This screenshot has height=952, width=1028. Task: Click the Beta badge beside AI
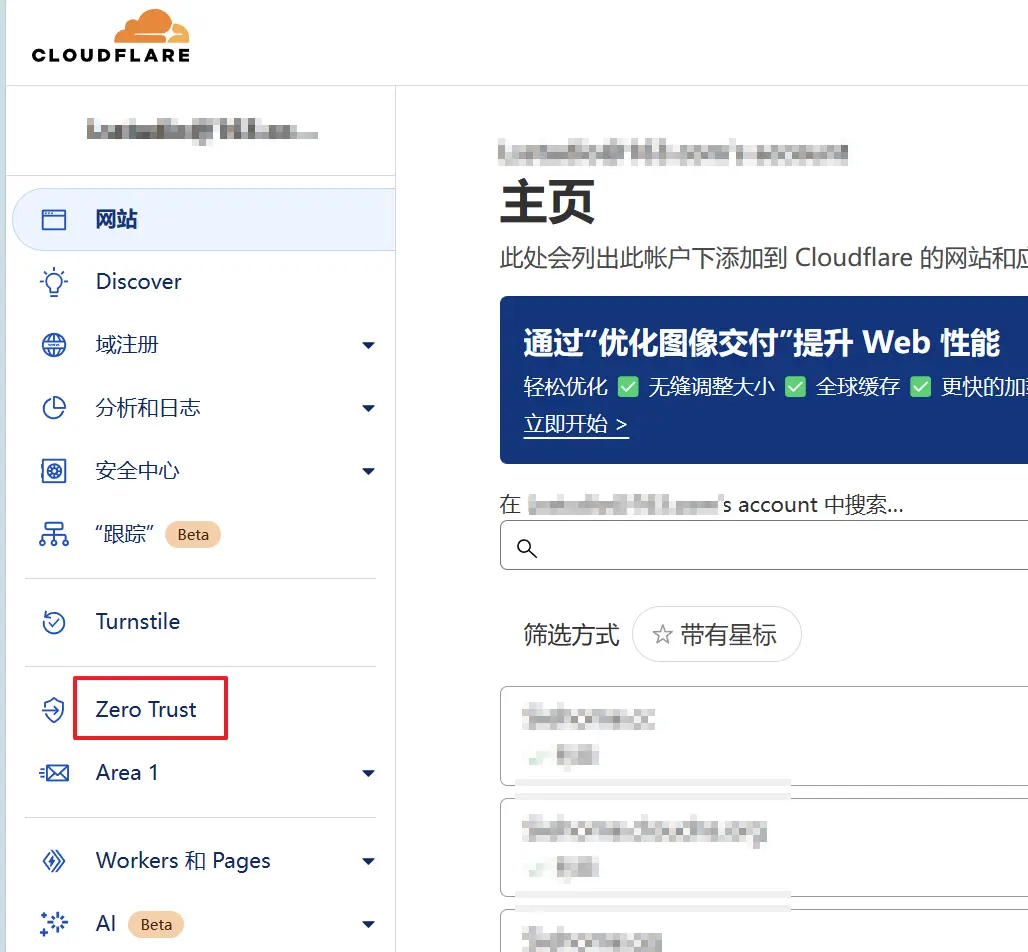pyautogui.click(x=156, y=924)
